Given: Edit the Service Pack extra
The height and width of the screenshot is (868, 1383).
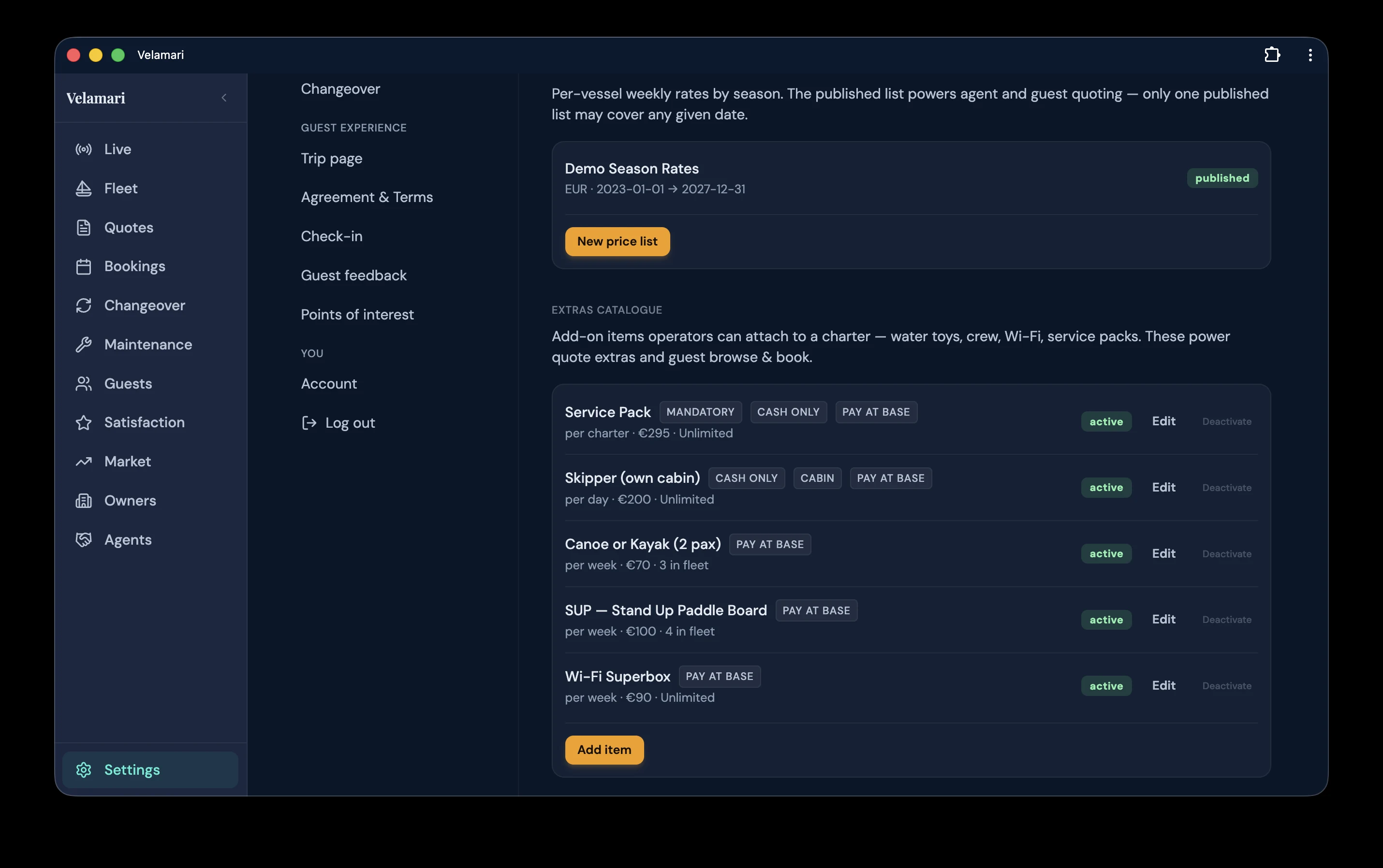Looking at the screenshot, I should 1163,421.
